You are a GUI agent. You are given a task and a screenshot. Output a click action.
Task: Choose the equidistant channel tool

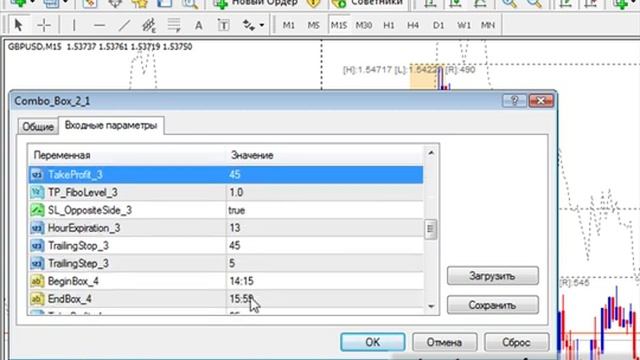click(149, 25)
